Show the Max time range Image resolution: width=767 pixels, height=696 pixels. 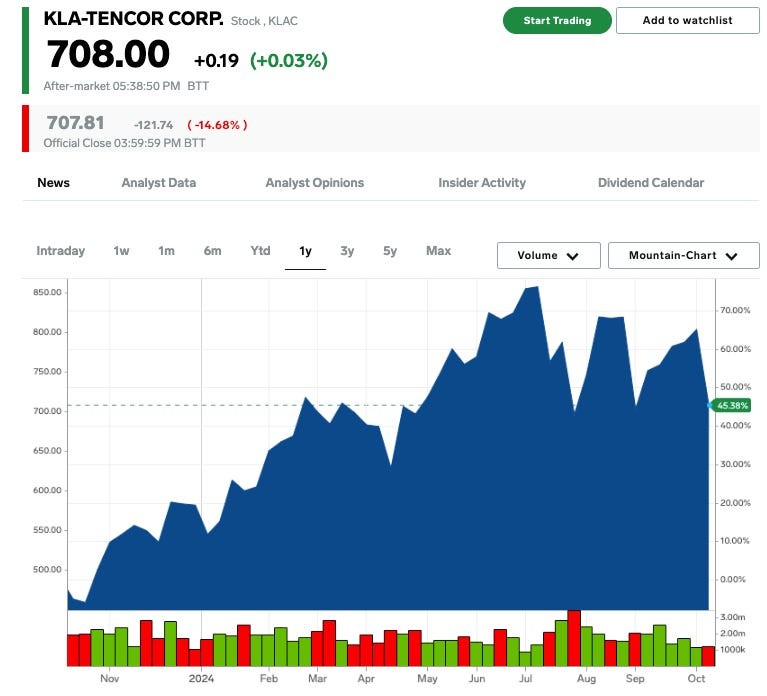point(438,251)
